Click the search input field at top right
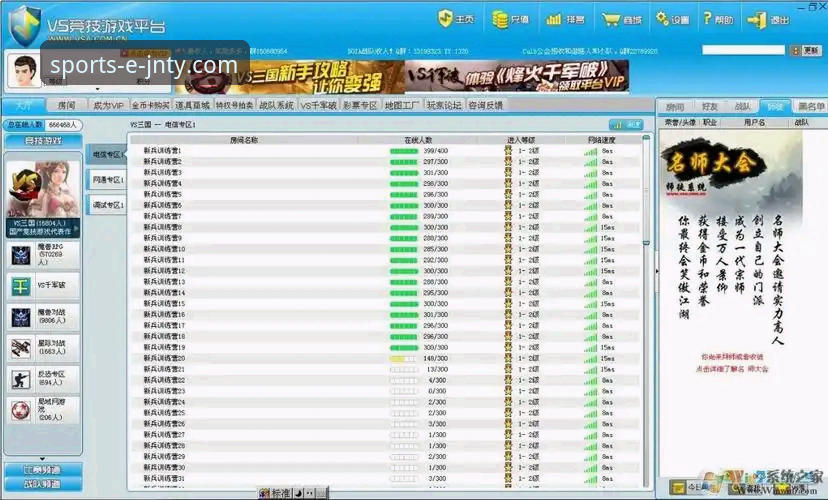The height and width of the screenshot is (500, 828). tap(743, 50)
